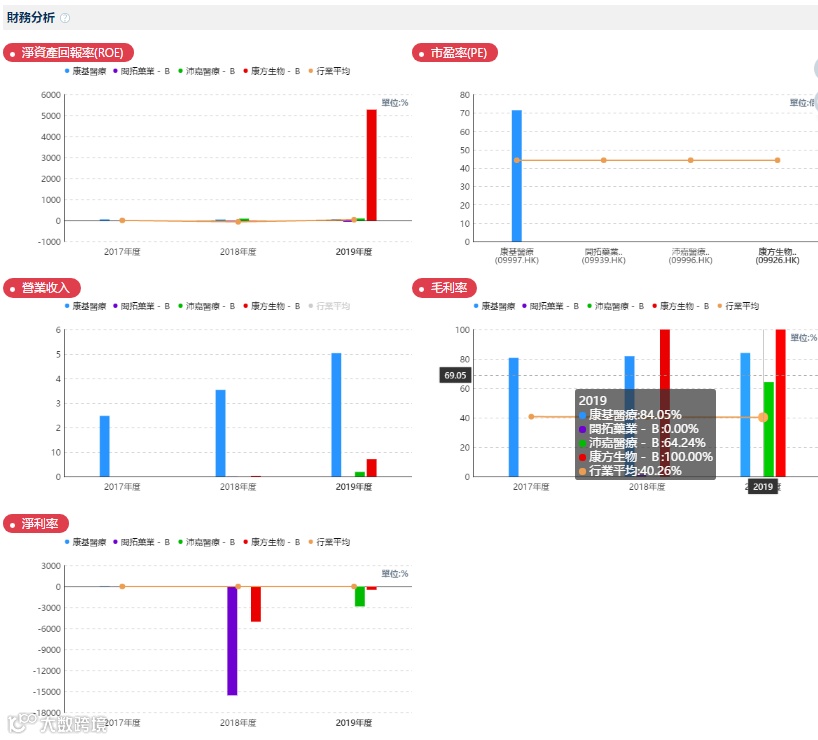This screenshot has width=818, height=740.
Task: Toggle 沛嘉醫療 - B legend in 營業收入 chart
Action: (x=207, y=306)
